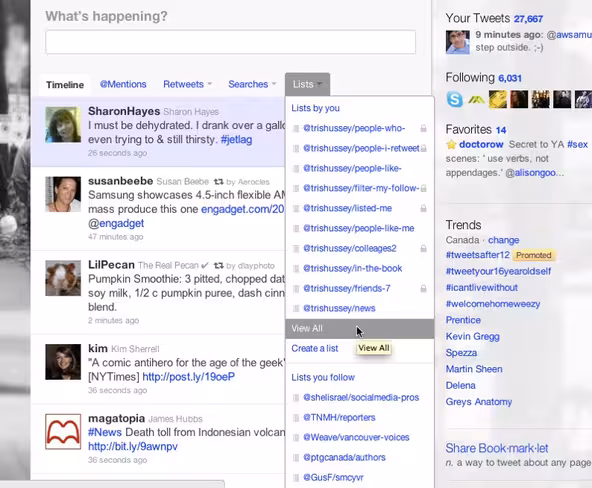The image size is (592, 488).
Task: Click the Skype avatar in Following
Action: pos(455,99)
